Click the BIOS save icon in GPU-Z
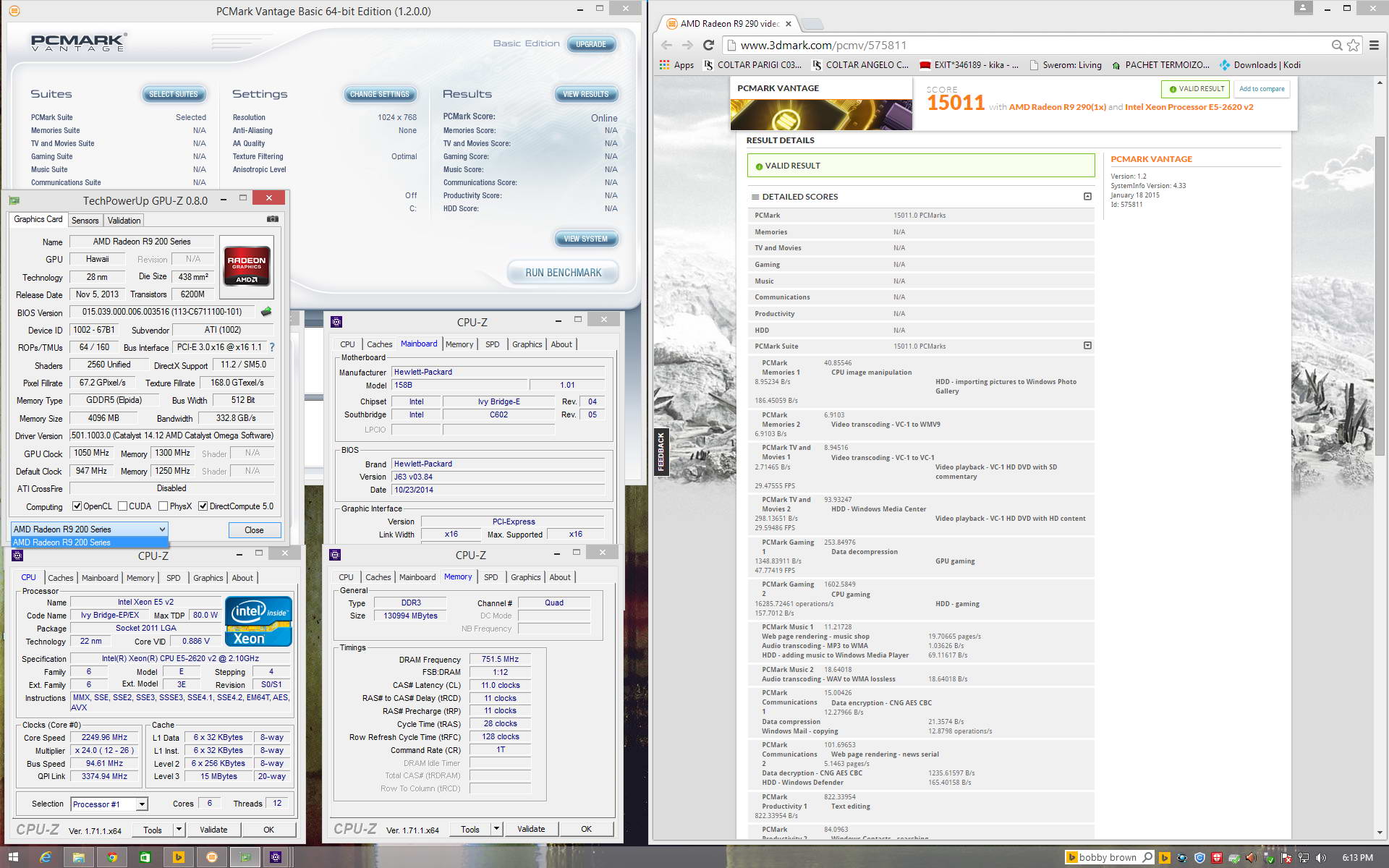This screenshot has width=1389, height=868. [x=266, y=312]
